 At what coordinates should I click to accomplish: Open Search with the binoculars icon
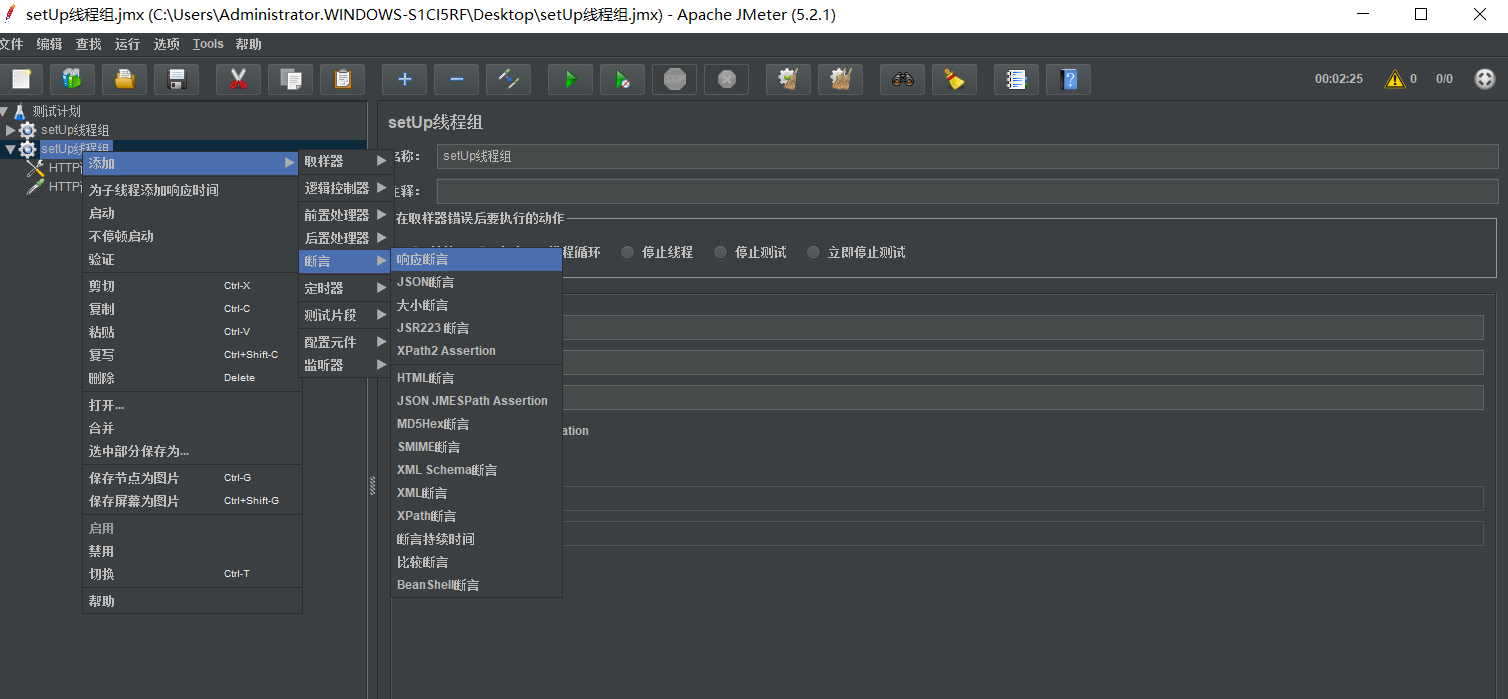click(x=902, y=79)
